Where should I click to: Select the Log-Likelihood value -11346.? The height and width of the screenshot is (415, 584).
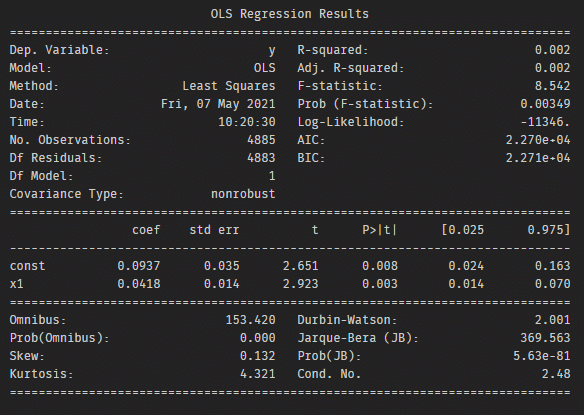tap(545, 122)
